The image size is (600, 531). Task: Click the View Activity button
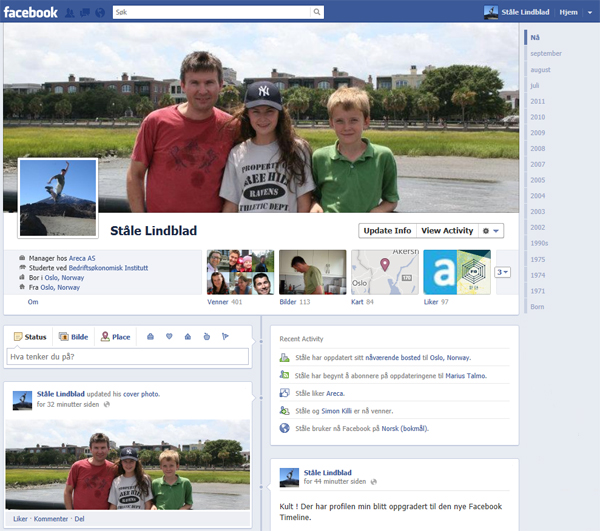pyautogui.click(x=447, y=231)
